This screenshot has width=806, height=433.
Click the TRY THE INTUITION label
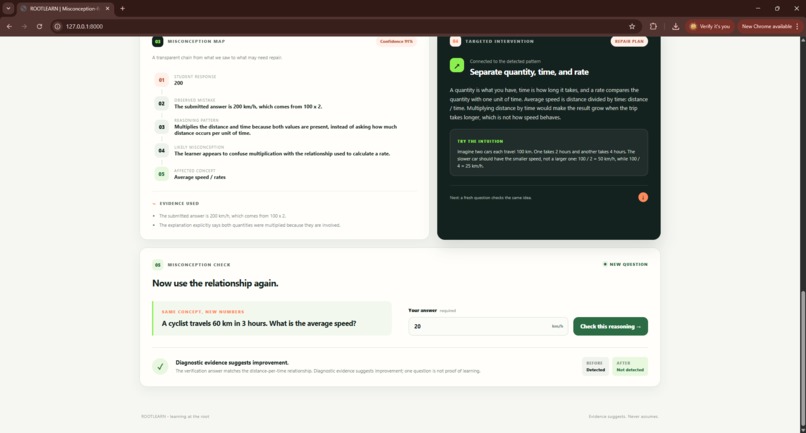(x=480, y=141)
